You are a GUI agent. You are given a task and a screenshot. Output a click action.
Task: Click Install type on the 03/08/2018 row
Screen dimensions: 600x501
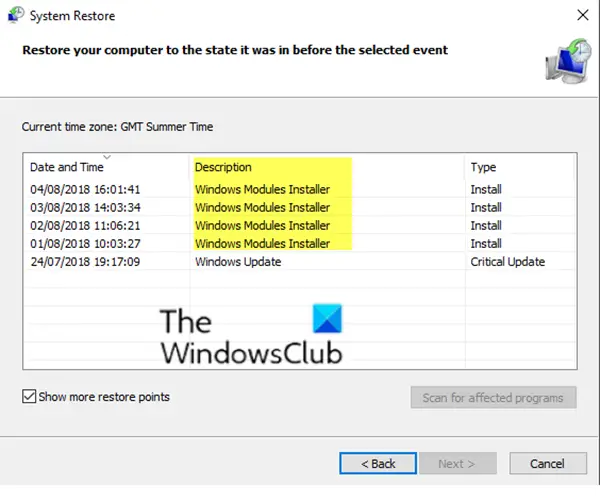click(x=486, y=207)
